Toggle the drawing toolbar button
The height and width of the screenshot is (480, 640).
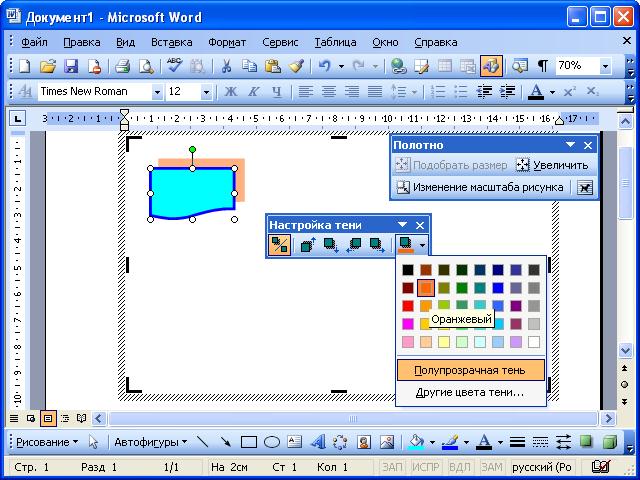(x=491, y=66)
